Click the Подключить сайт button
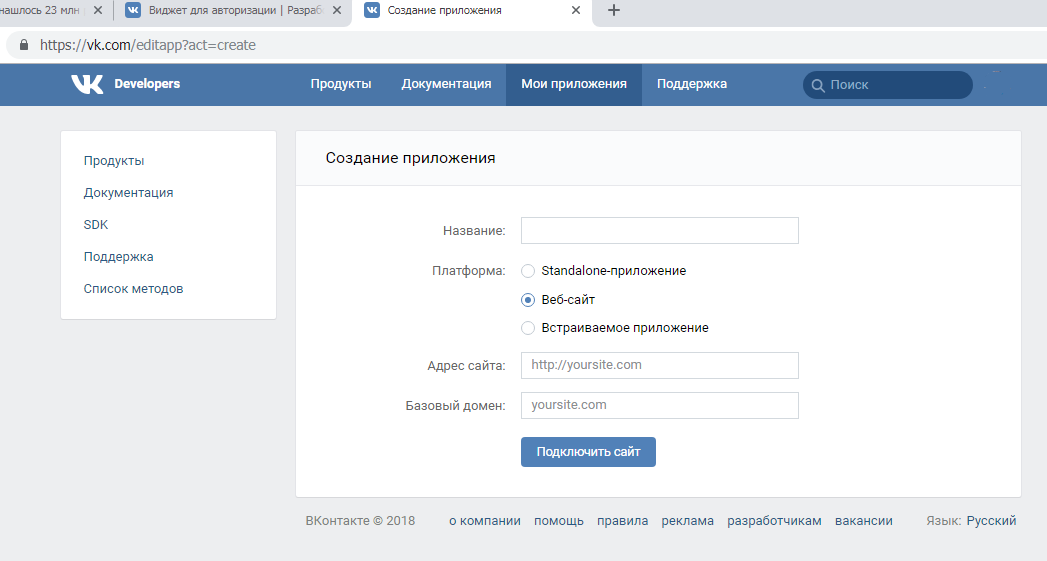 coord(588,452)
